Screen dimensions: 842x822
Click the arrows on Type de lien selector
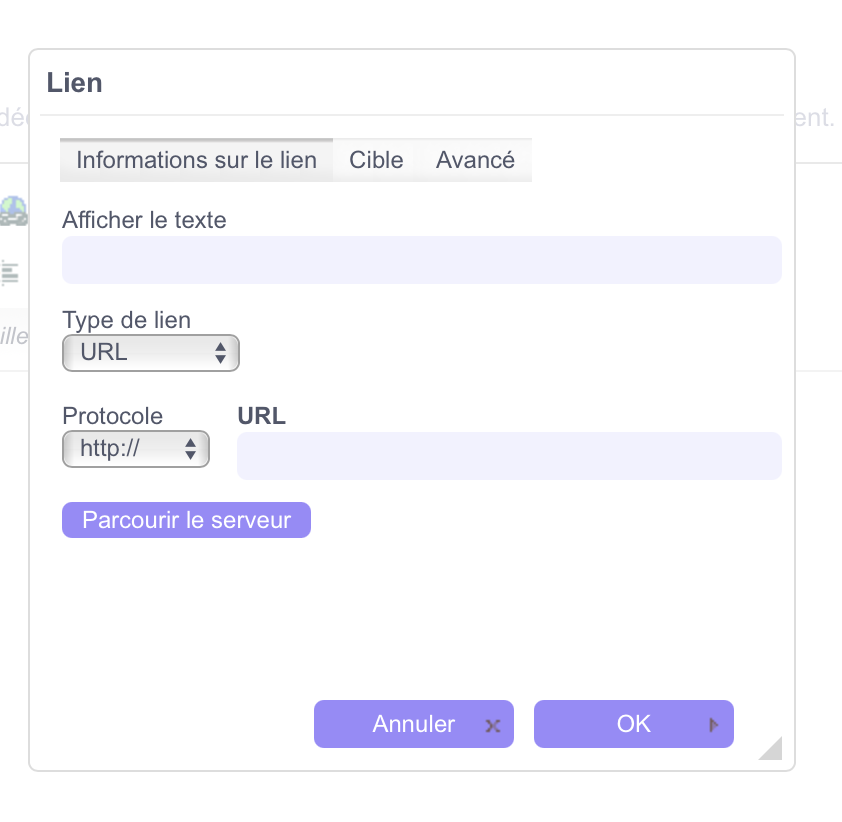pyautogui.click(x=220, y=353)
